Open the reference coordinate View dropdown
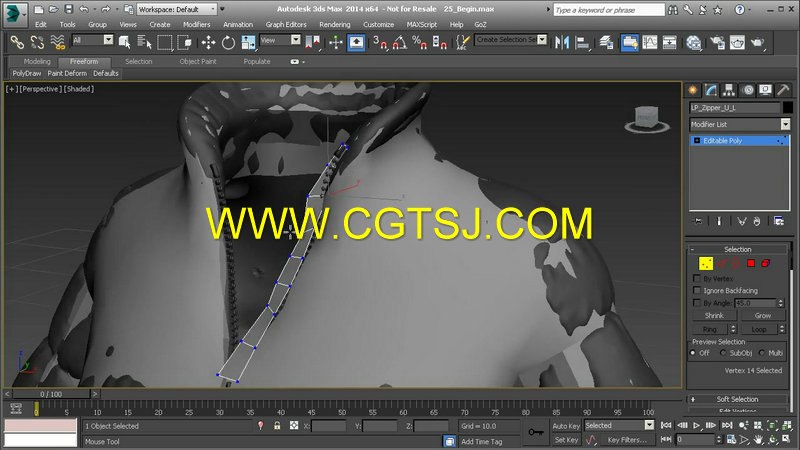Screen dimensions: 800x450 pos(280,40)
